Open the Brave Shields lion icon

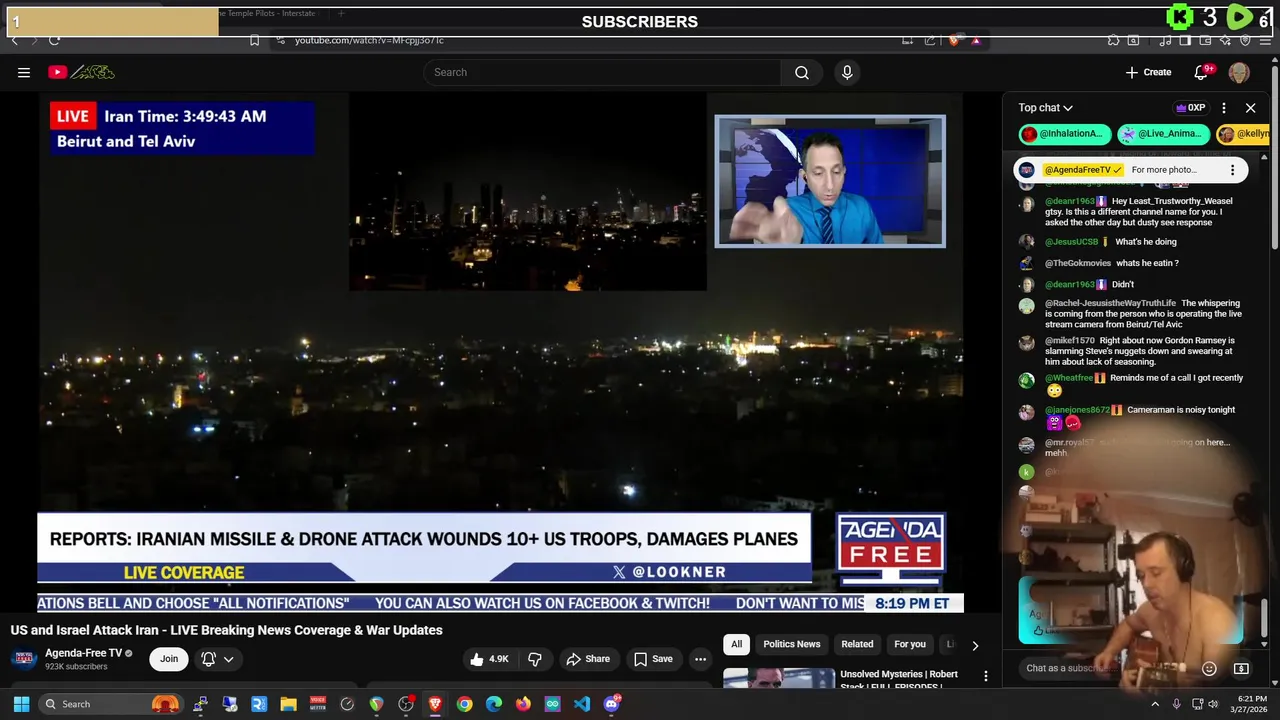(954, 40)
